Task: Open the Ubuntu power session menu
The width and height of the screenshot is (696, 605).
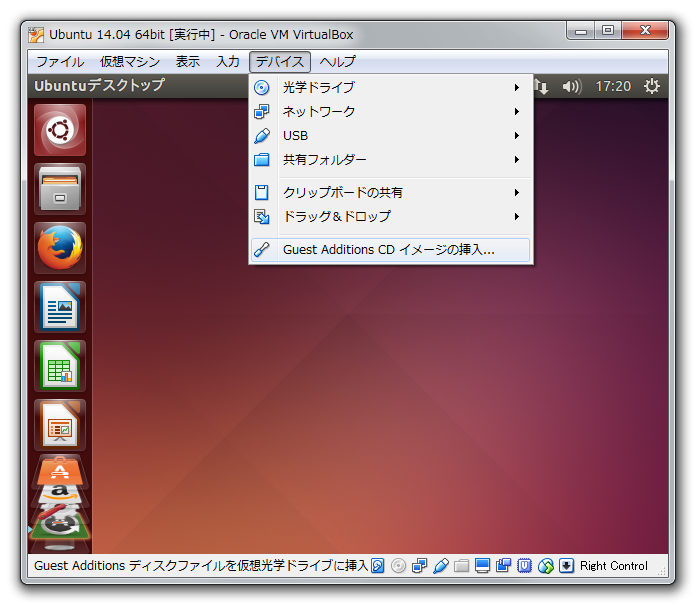Action: coord(652,86)
